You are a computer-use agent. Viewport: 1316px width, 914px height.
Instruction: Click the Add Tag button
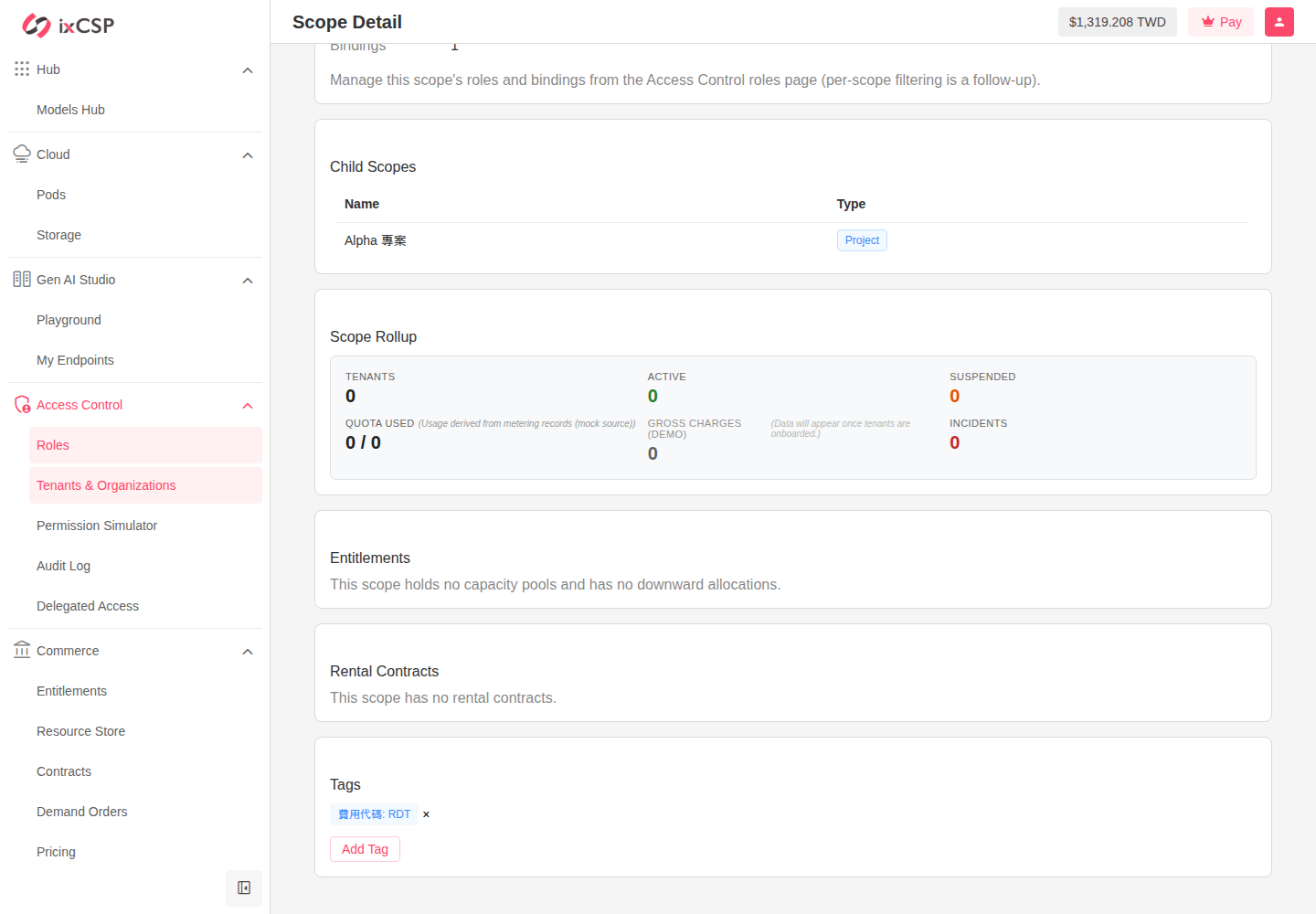(x=365, y=849)
